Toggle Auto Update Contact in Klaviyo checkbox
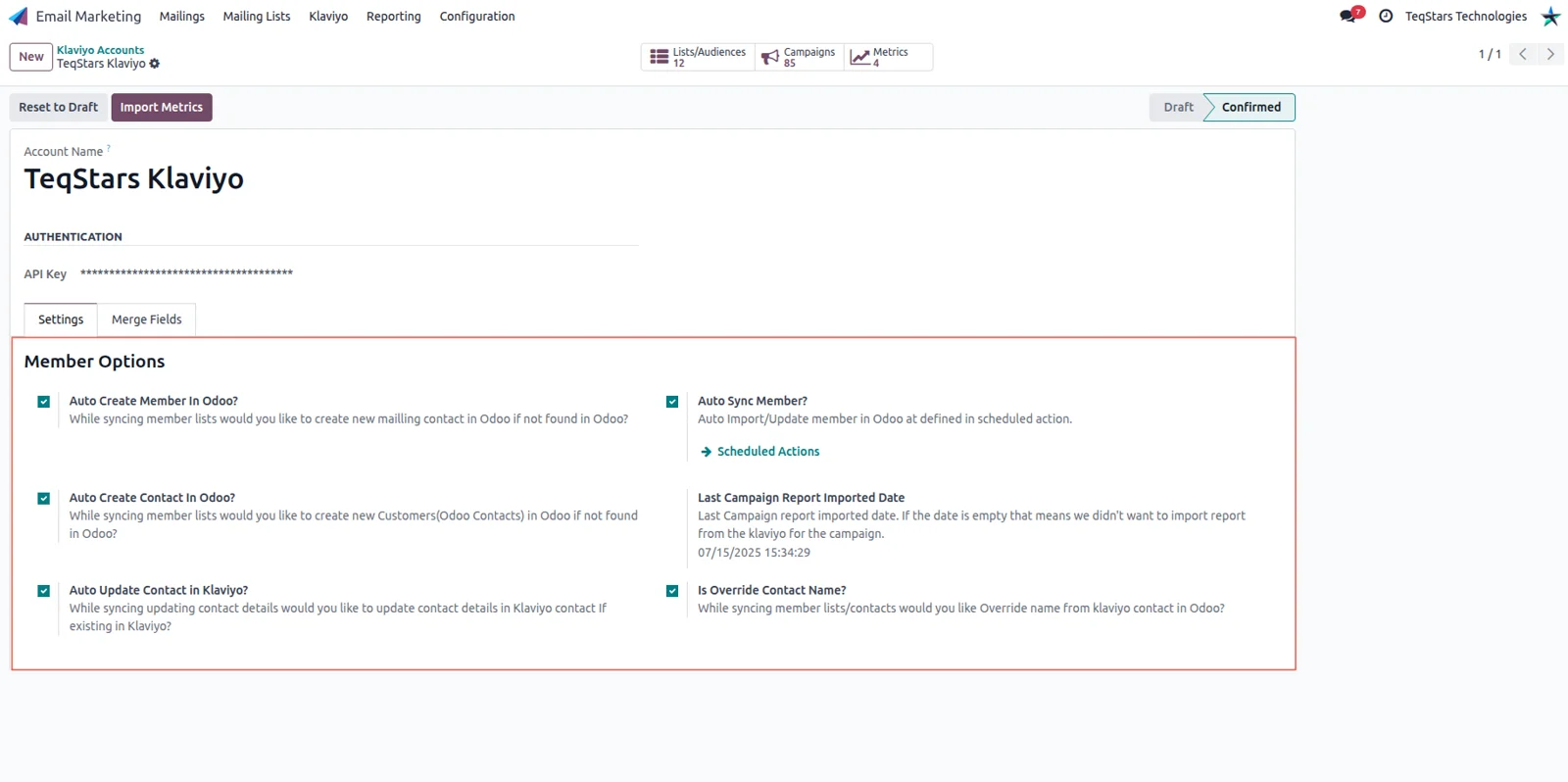The image size is (1568, 782). point(44,591)
